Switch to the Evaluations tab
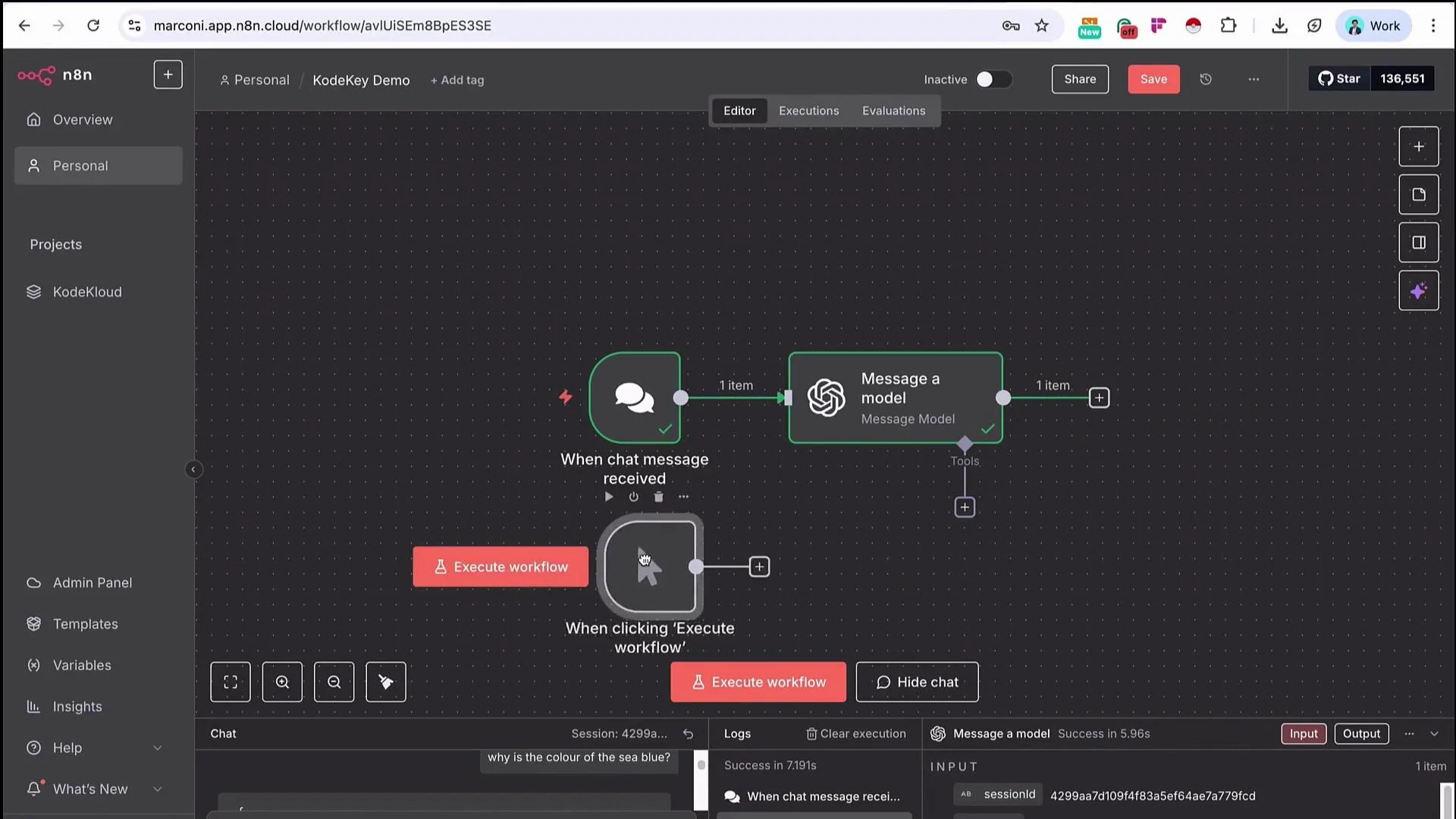Image resolution: width=1456 pixels, height=819 pixels. (893, 111)
